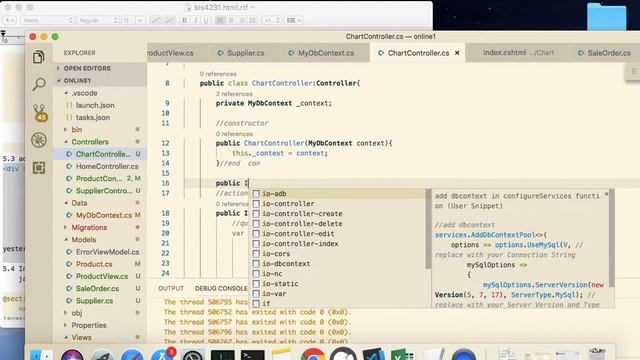Open Terminal from the Dock

point(253,355)
